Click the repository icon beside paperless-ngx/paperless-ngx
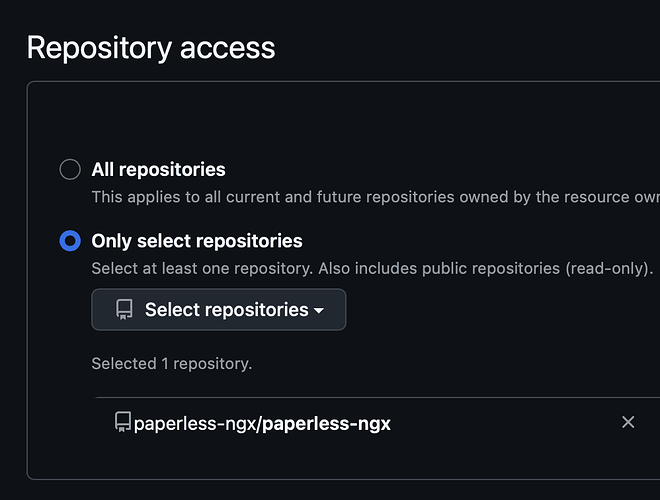660x500 pixels. pos(123,422)
